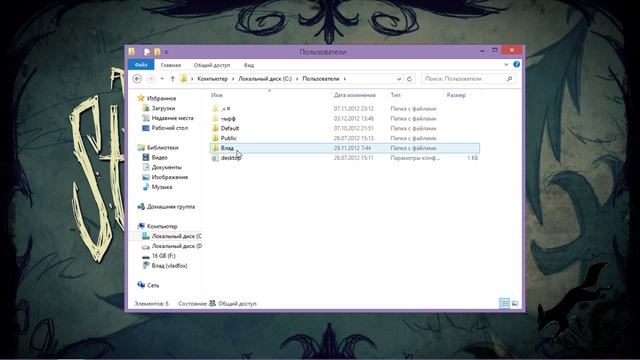The height and width of the screenshot is (360, 640).
Task: Click Пользователи breadcrumb in address bar
Action: [x=321, y=79]
